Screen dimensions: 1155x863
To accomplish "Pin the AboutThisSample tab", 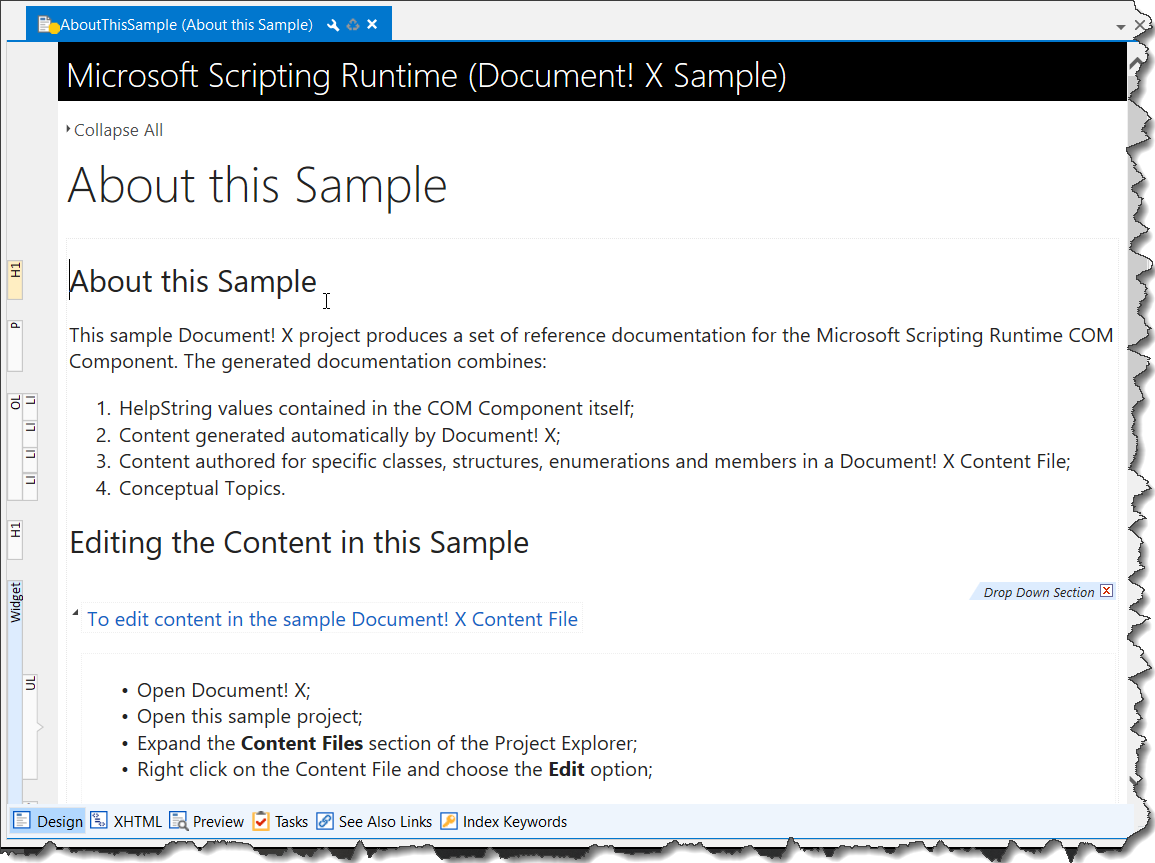I will 333,25.
